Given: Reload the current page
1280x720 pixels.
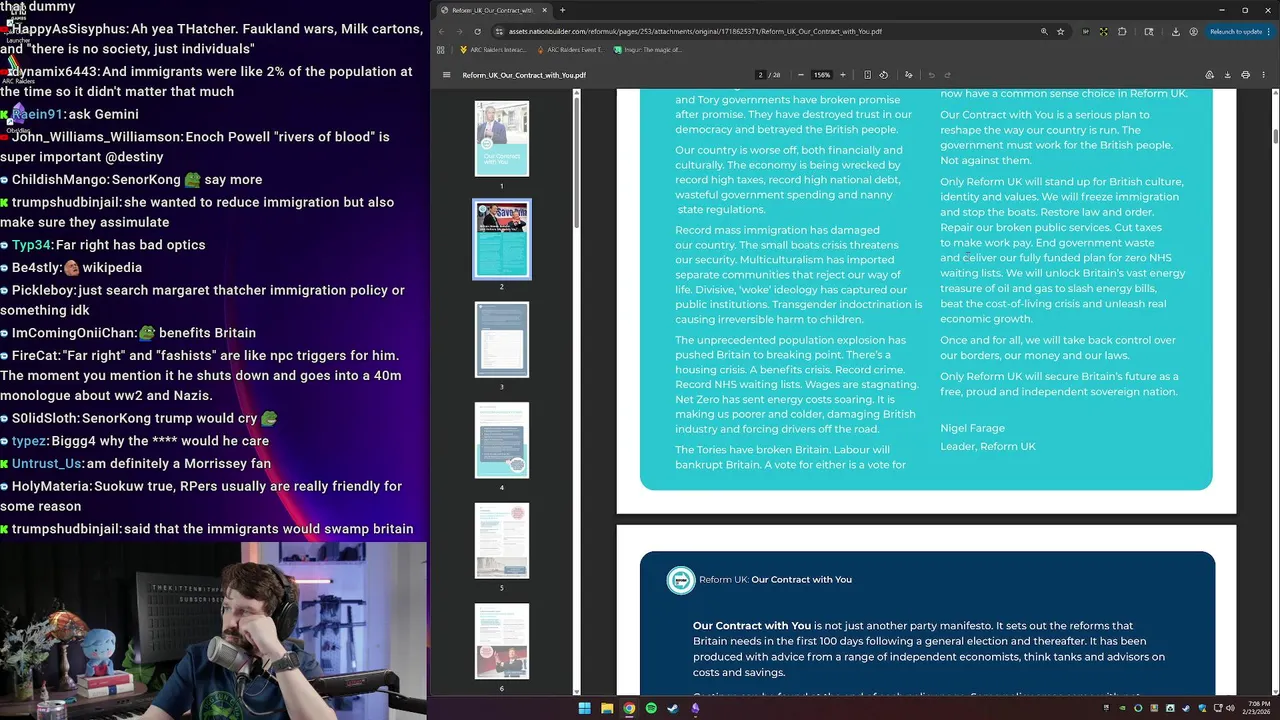Looking at the screenshot, I should pos(477,31).
